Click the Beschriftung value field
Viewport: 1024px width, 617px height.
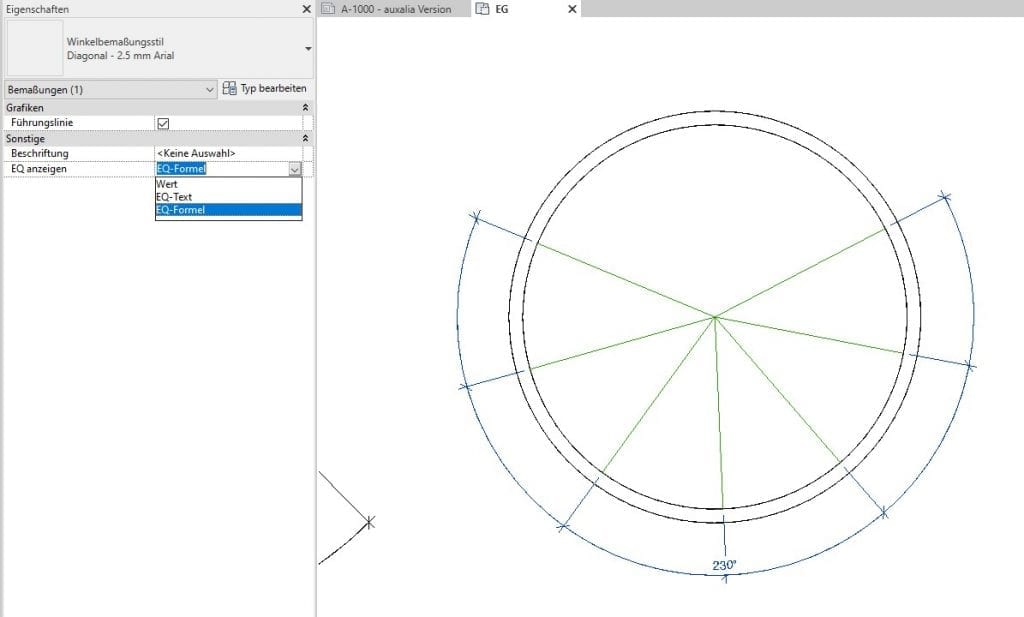click(x=228, y=154)
